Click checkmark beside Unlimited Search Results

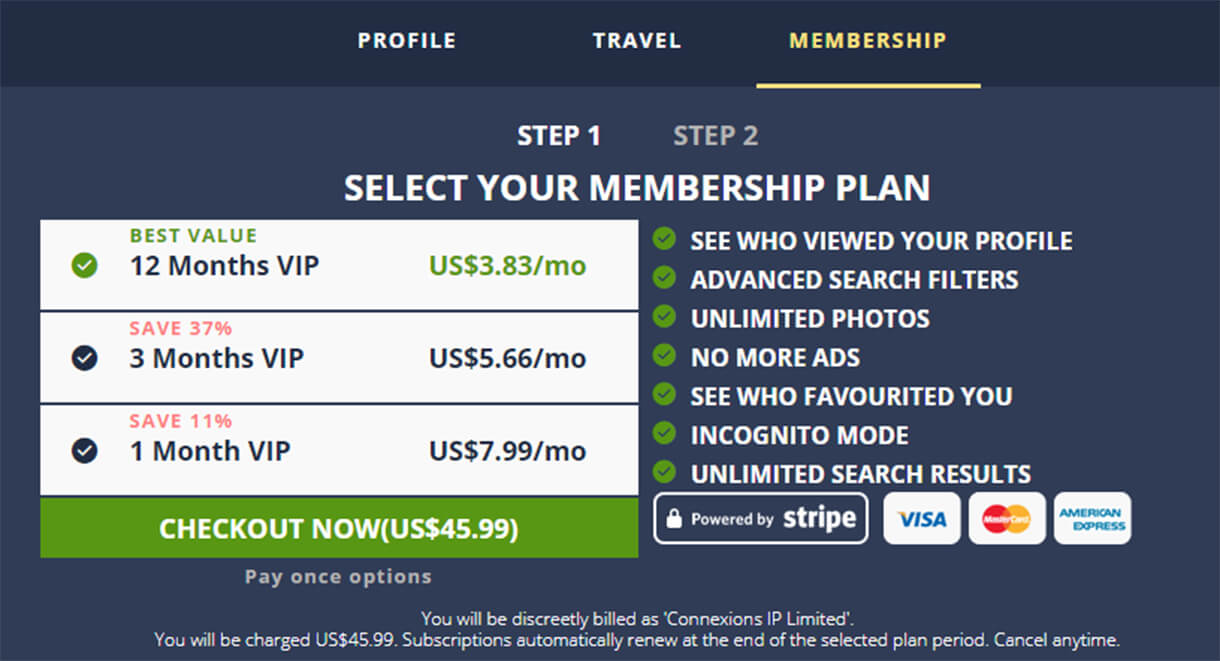click(x=664, y=471)
